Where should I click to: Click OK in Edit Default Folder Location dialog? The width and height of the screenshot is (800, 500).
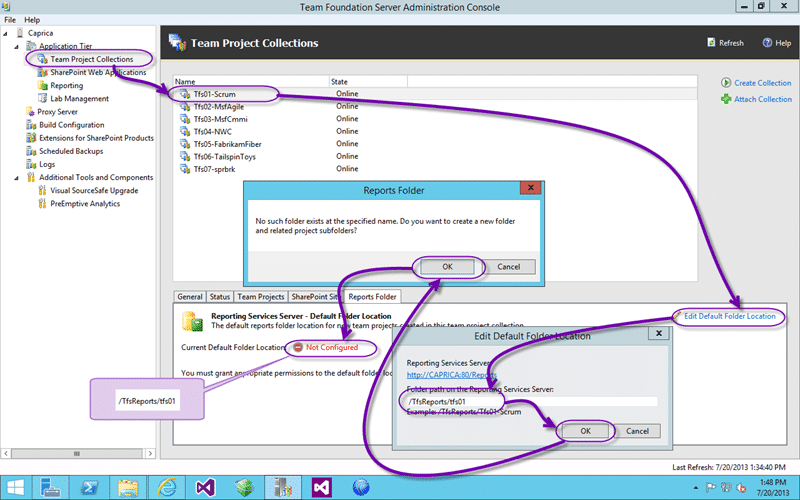tap(585, 431)
